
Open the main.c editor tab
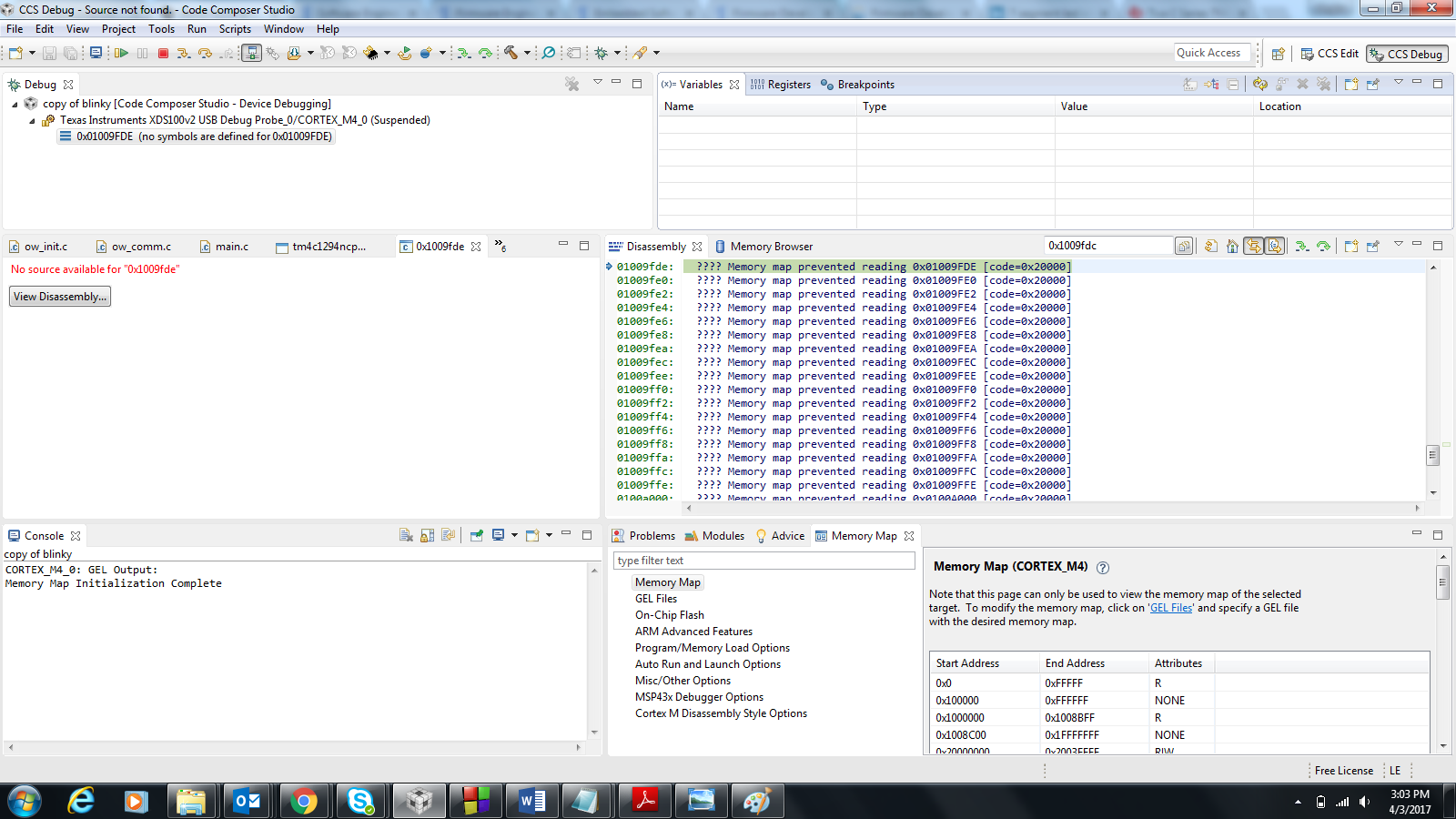[x=224, y=247]
